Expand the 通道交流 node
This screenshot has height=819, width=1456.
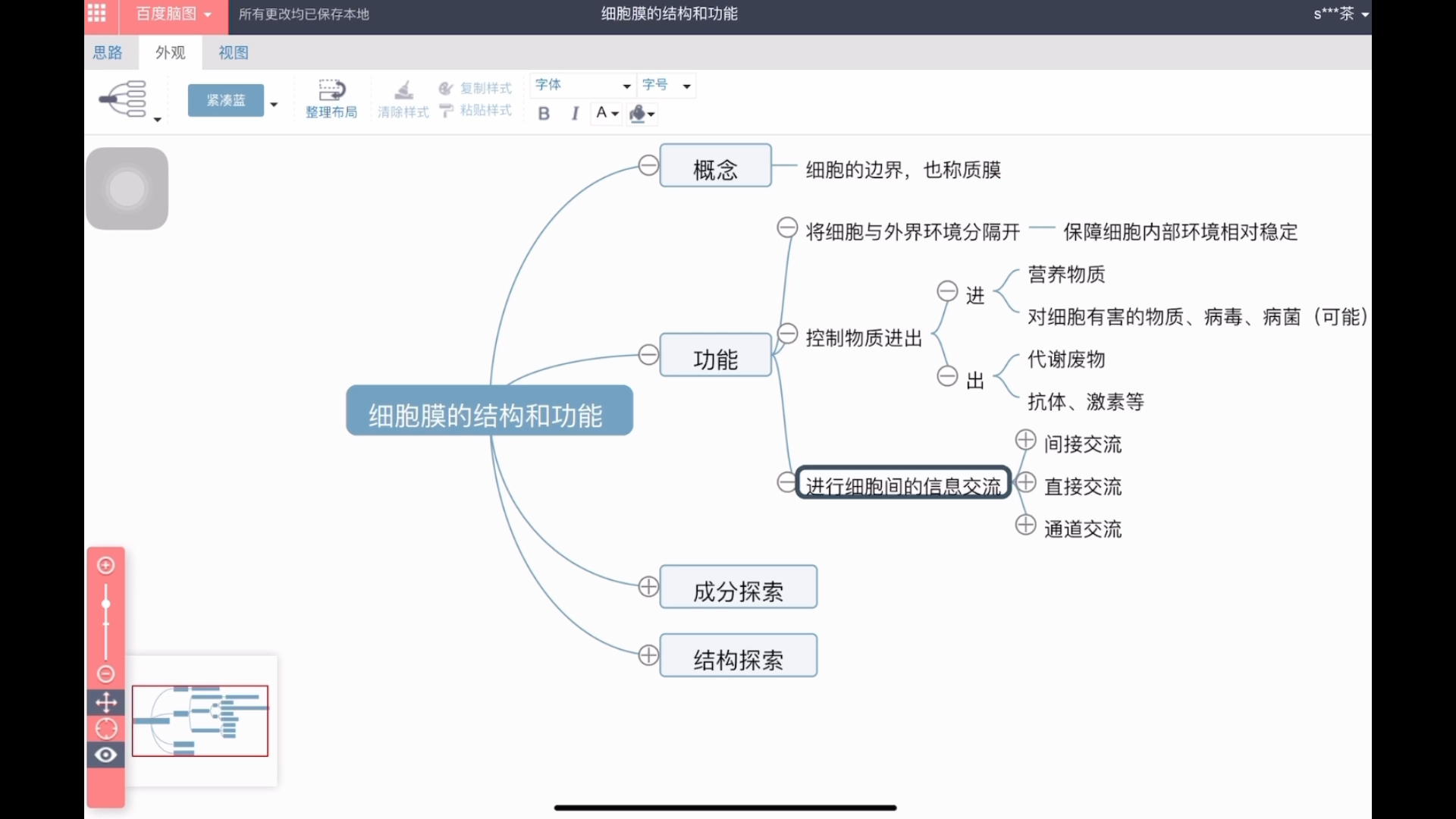[x=1025, y=525]
